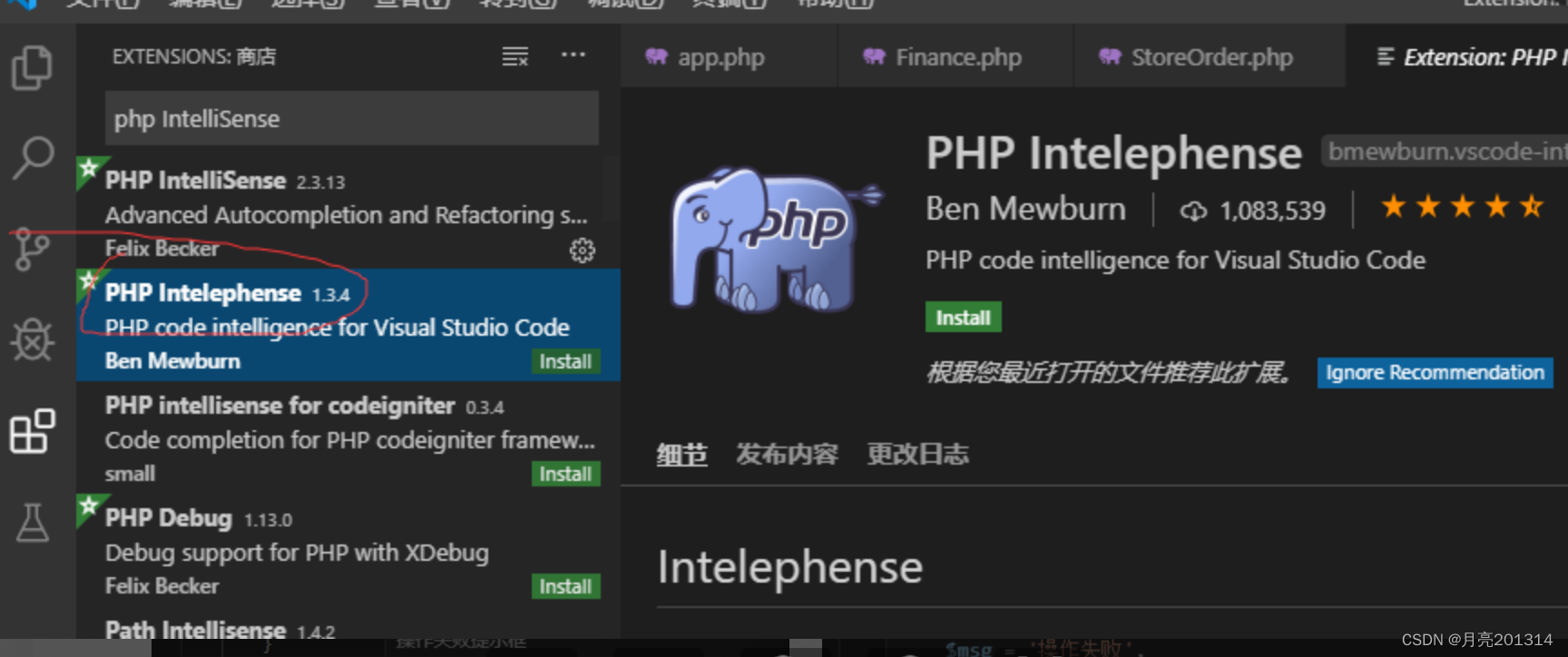The image size is (1568, 657).
Task: Switch to Finance.php tab
Action: pyautogui.click(x=955, y=56)
